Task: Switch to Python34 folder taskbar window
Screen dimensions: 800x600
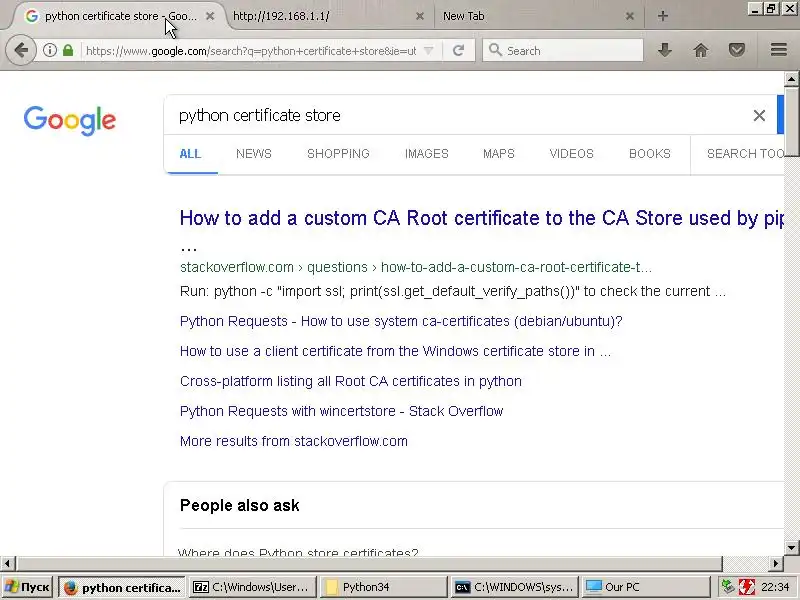Action: 384,587
